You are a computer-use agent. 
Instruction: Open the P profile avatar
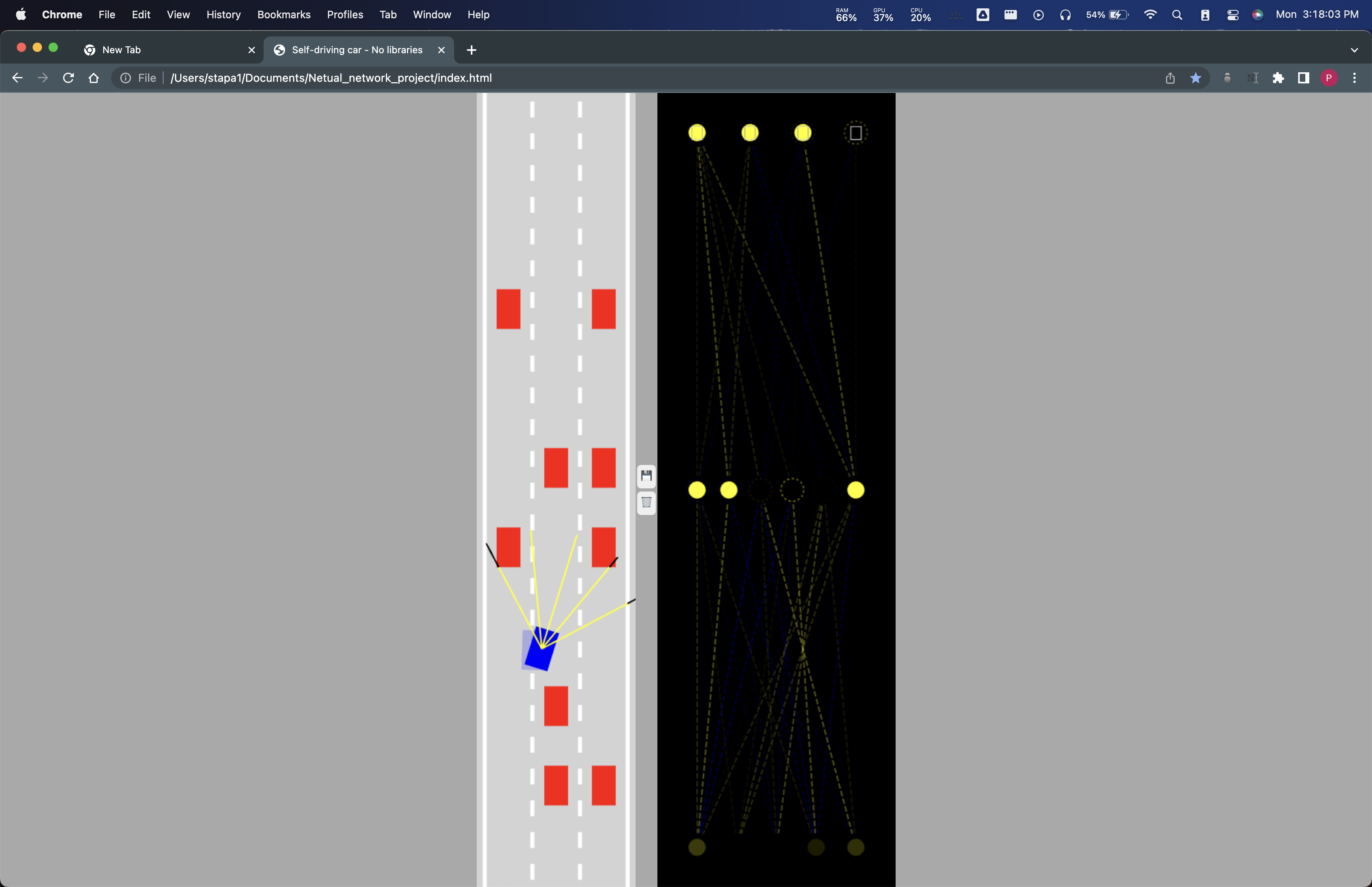pyautogui.click(x=1328, y=78)
